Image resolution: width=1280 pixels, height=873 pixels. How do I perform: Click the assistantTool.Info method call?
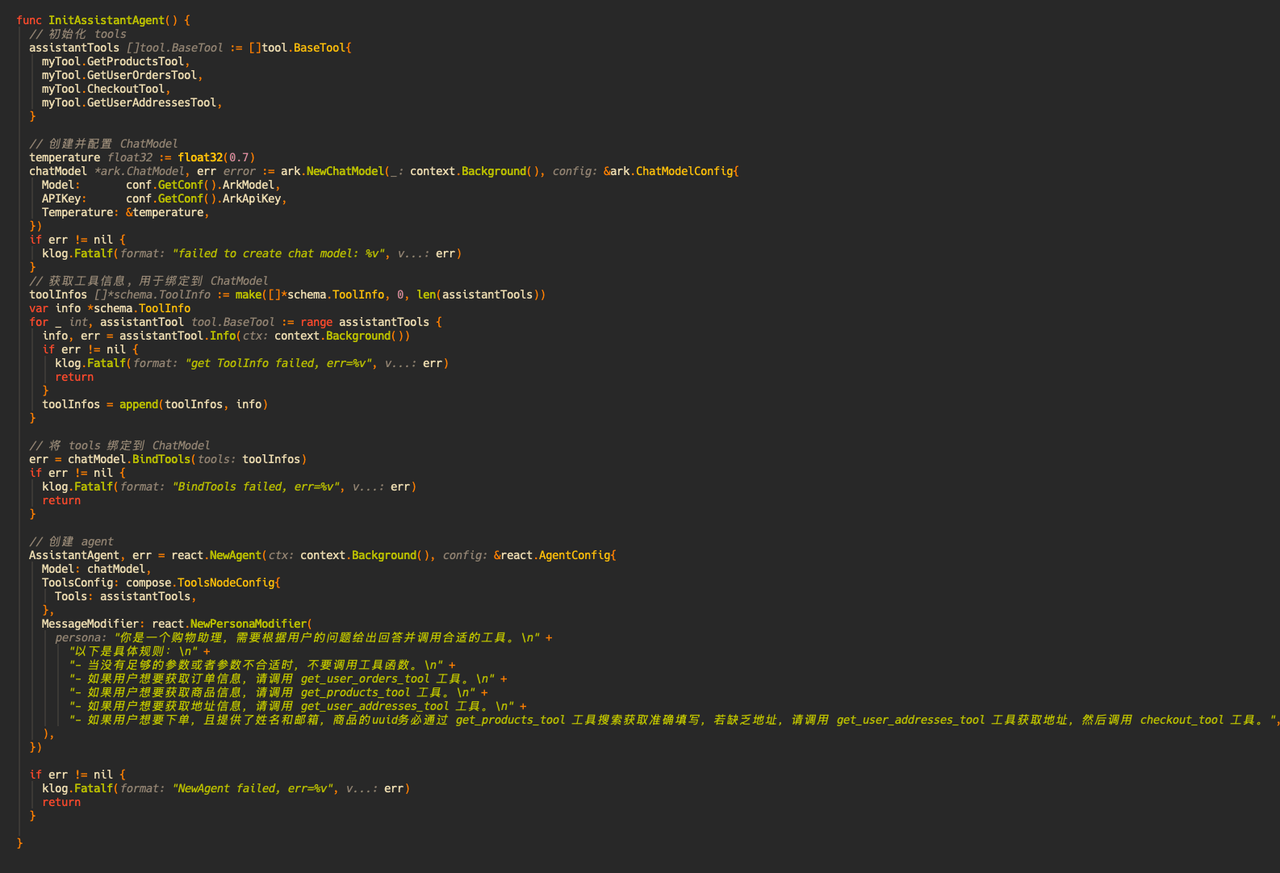click(223, 336)
